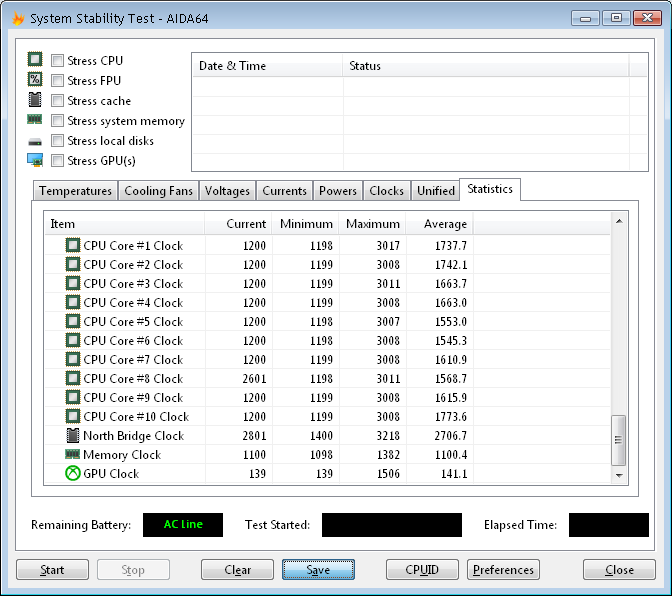Sort by the Average column header
The width and height of the screenshot is (672, 596).
[439, 224]
